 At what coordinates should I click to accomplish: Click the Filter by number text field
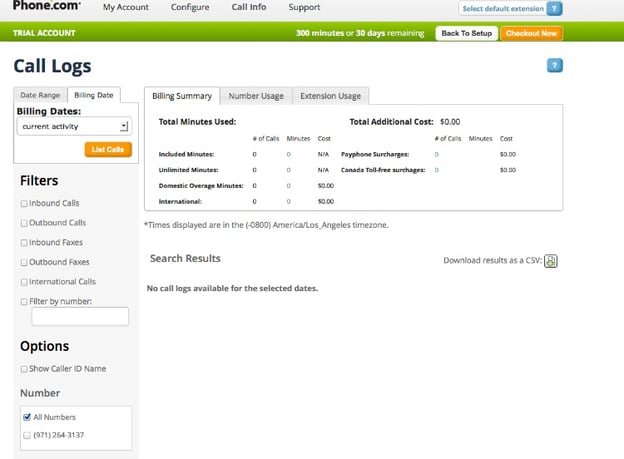(x=80, y=317)
